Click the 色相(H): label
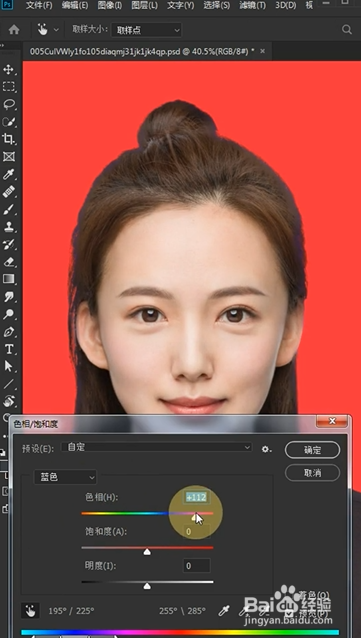361x638 pixels. [x=101, y=497]
